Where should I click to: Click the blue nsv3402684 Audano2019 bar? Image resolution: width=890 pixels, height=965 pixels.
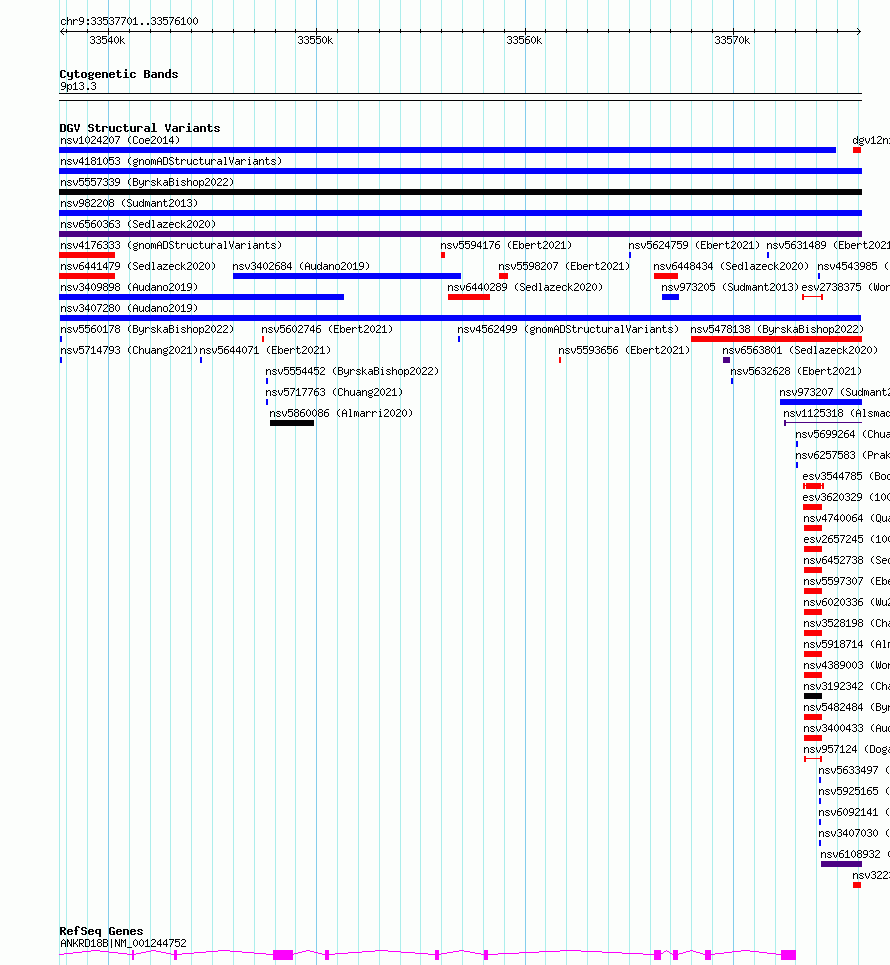tap(347, 276)
